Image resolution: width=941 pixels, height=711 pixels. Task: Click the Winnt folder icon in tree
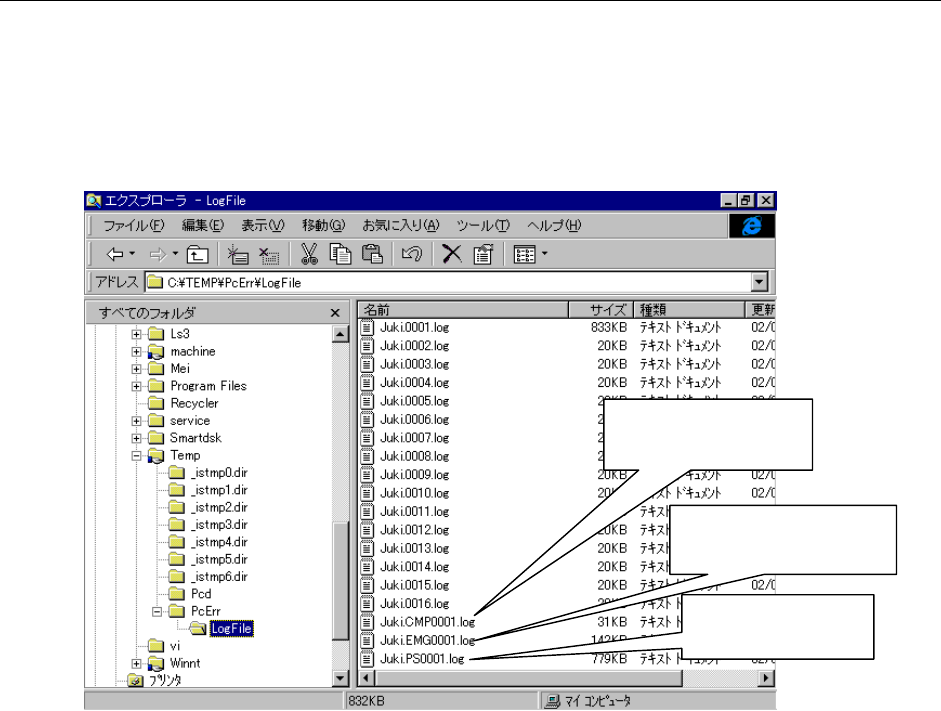coord(156,664)
